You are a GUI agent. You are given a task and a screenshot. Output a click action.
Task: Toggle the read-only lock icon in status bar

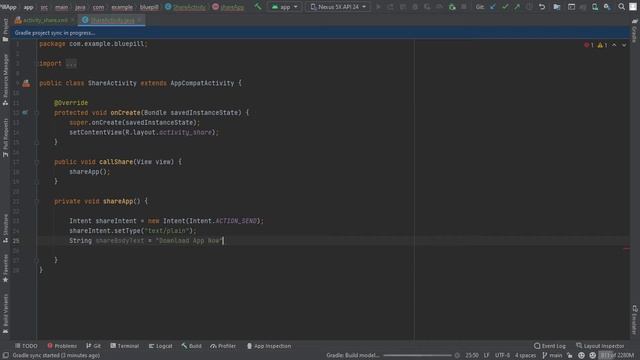point(570,356)
